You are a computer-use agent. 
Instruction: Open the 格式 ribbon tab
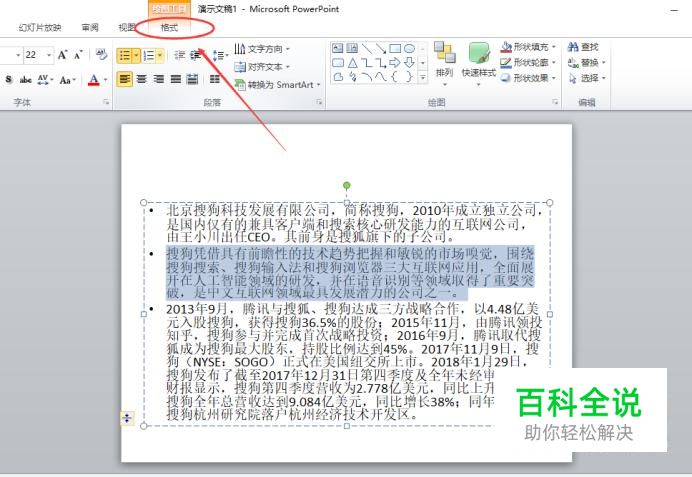click(x=169, y=28)
